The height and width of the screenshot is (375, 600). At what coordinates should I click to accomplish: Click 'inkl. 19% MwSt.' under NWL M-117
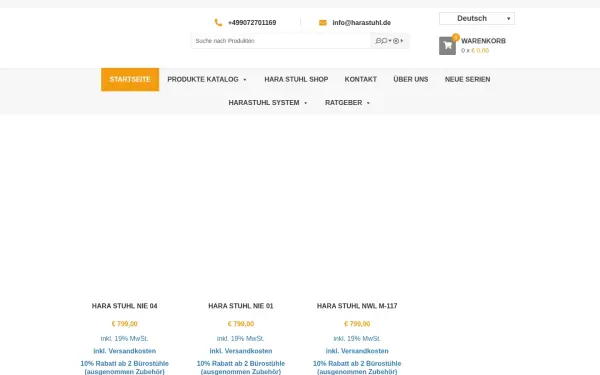[x=357, y=339]
